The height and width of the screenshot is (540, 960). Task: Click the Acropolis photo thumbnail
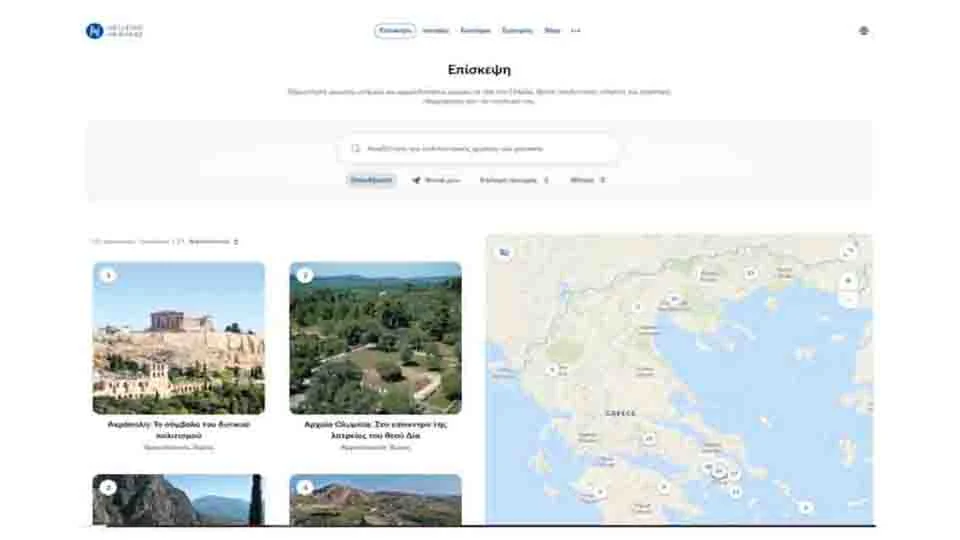click(179, 338)
